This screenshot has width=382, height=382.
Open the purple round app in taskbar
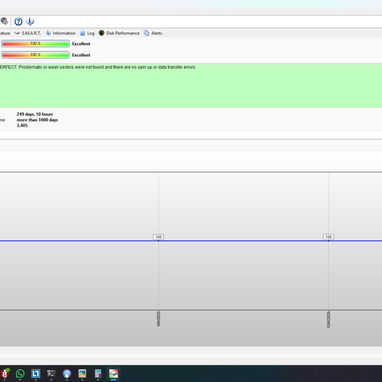[x=67, y=374]
